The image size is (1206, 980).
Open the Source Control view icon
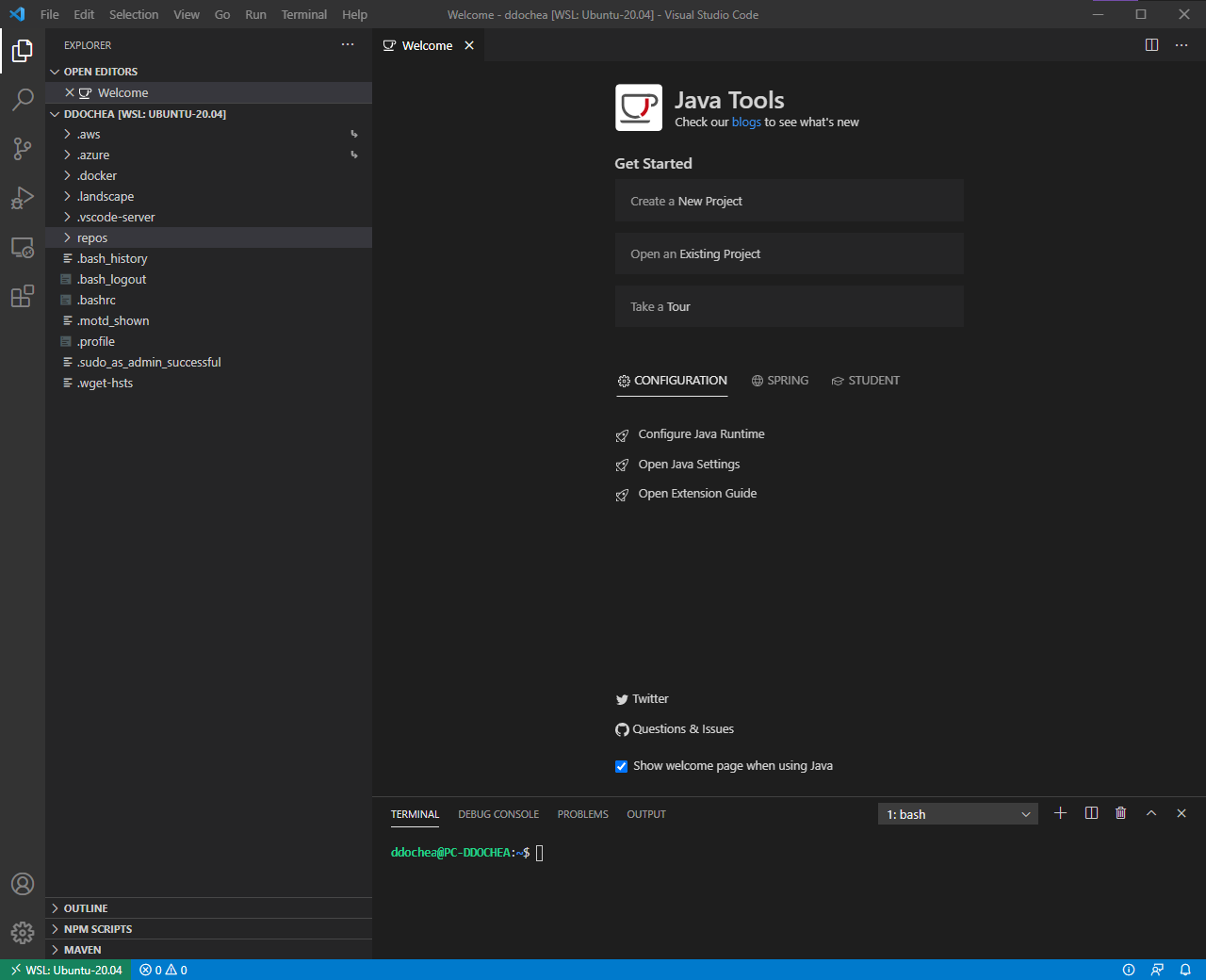coord(23,148)
